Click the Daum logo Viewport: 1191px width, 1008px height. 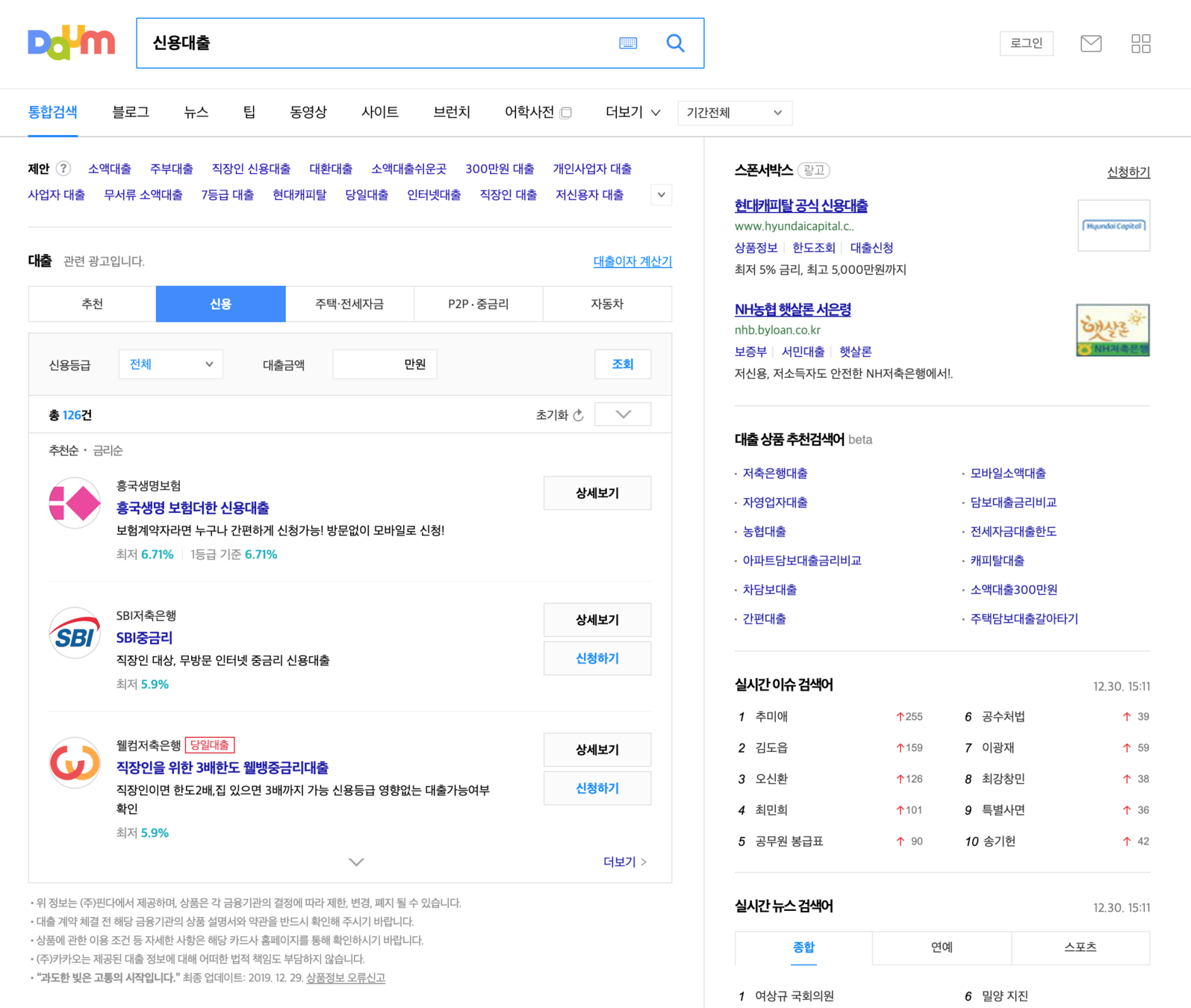point(72,43)
